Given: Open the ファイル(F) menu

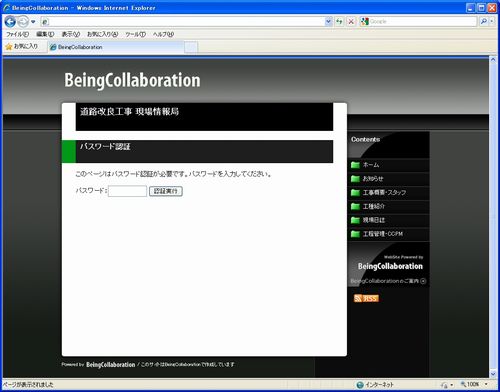Looking at the screenshot, I should (x=17, y=34).
